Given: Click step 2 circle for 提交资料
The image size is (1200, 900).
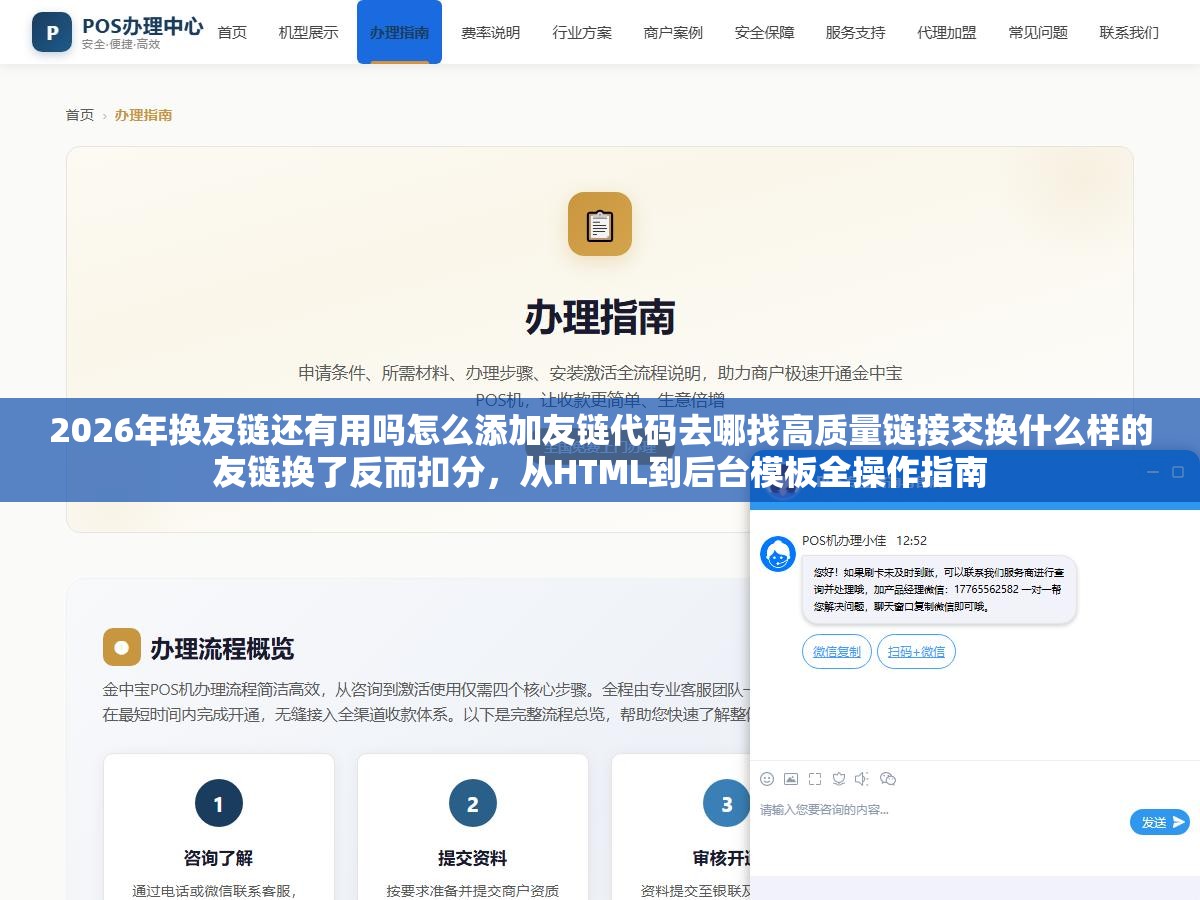Looking at the screenshot, I should tap(473, 803).
